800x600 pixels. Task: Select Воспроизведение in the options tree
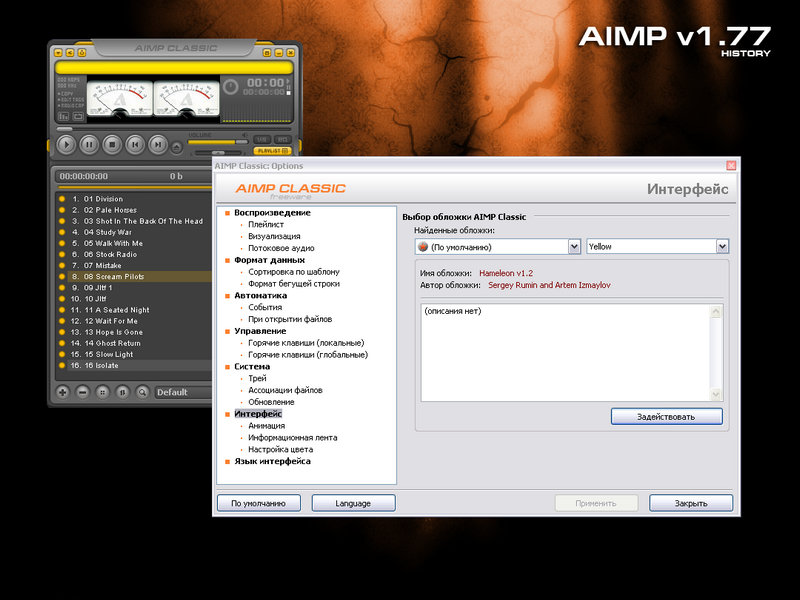click(x=272, y=213)
